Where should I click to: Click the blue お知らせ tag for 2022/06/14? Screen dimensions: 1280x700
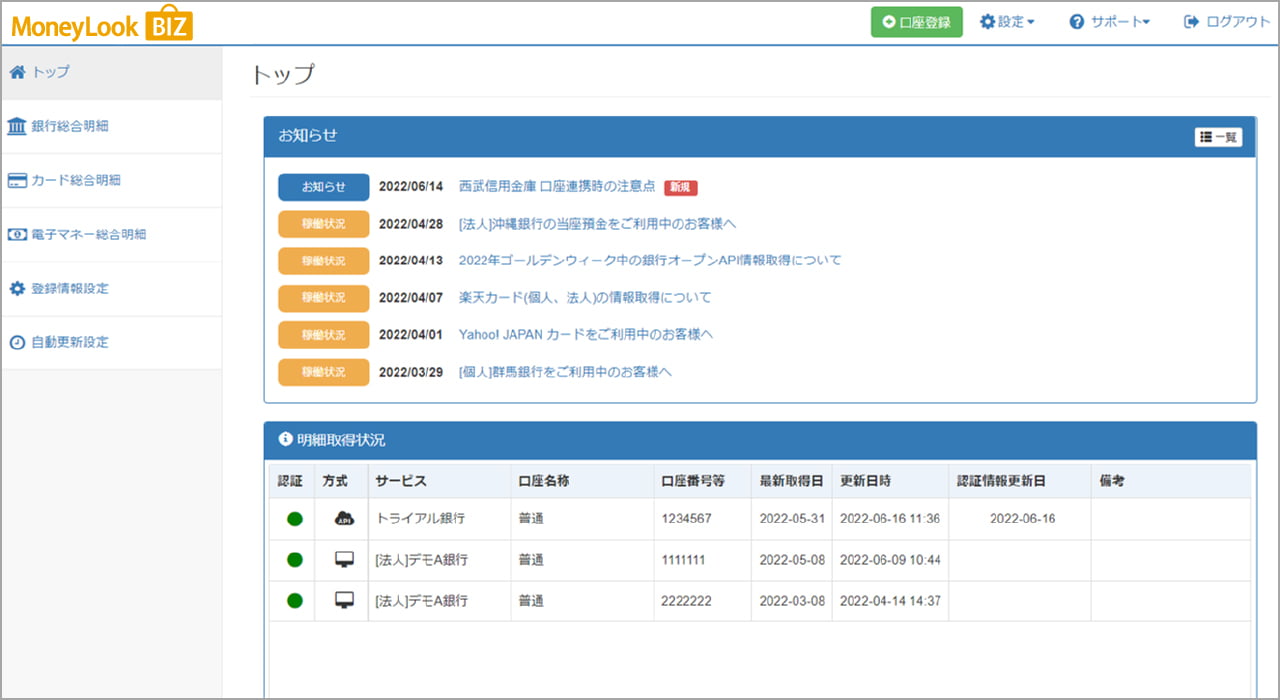[x=323, y=186]
